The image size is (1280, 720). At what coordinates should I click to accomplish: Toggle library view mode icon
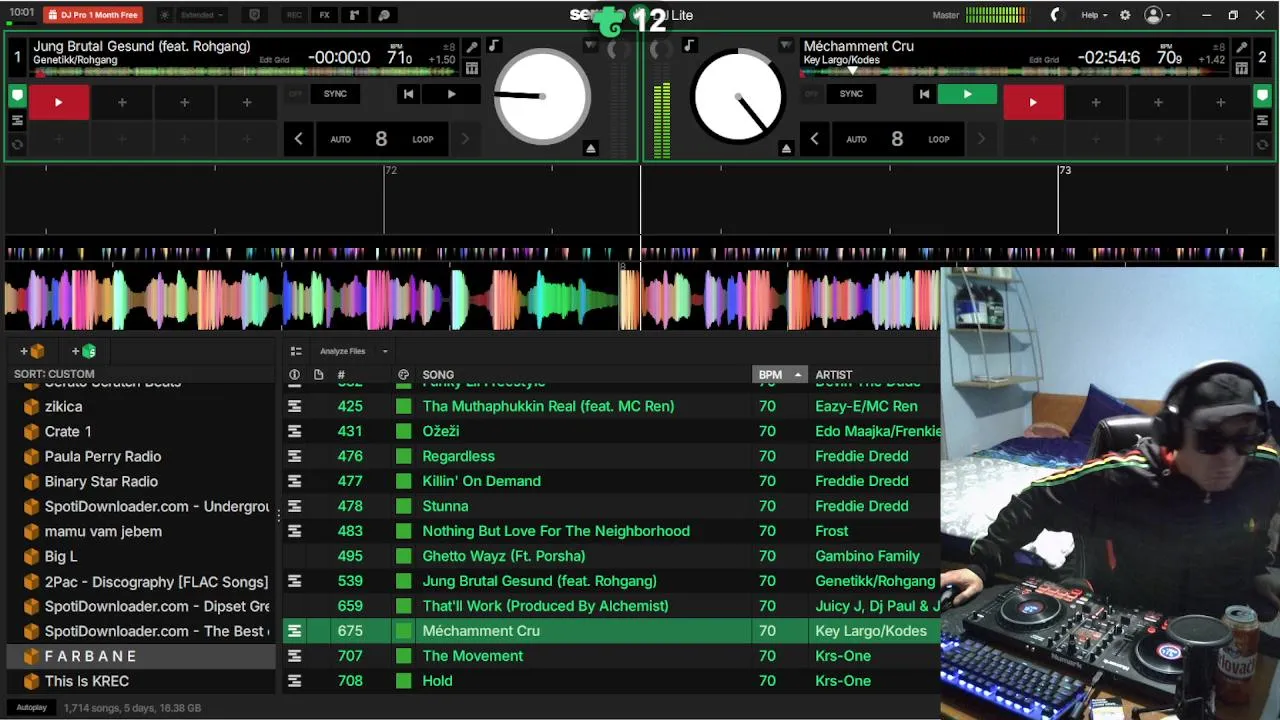[x=296, y=351]
